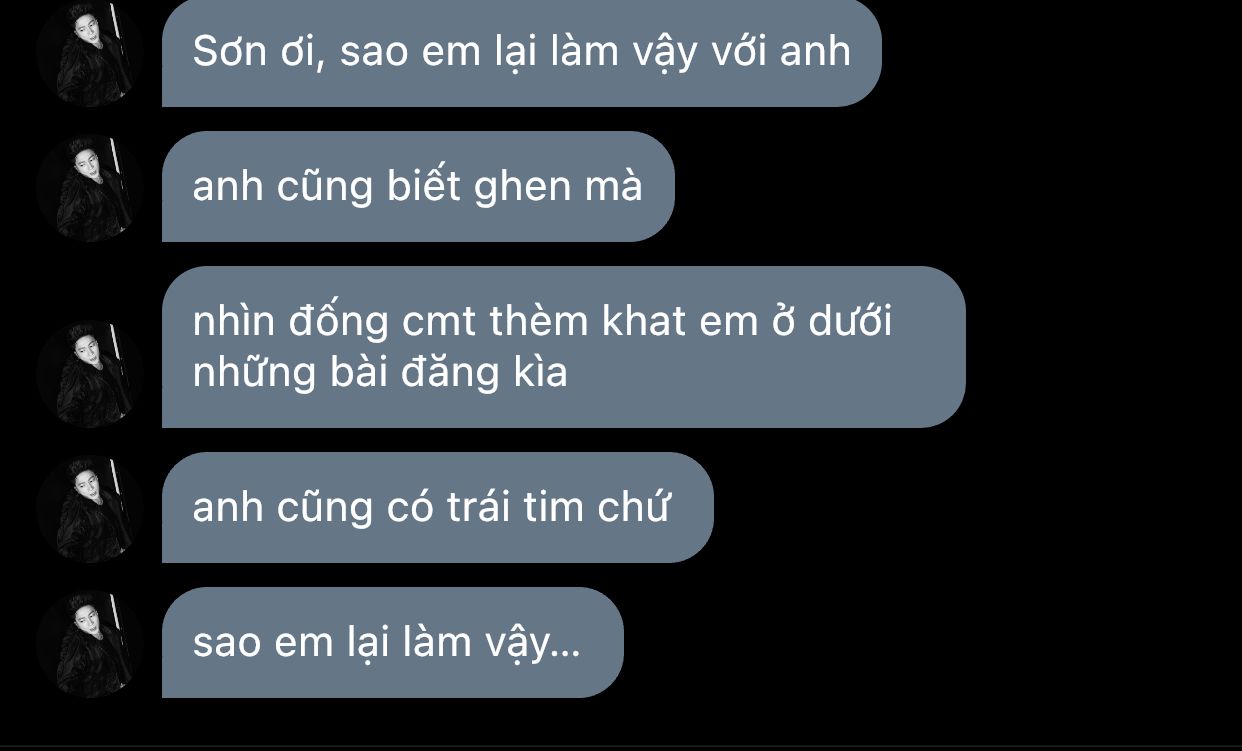Click the words 'Sơn ơi' in first message
Screen dimensions: 1242x751
coord(259,51)
